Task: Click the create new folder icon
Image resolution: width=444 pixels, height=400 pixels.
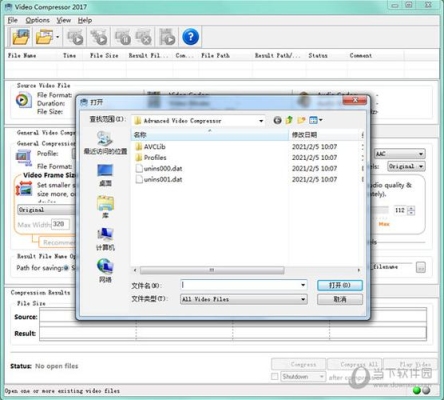Action: (301, 120)
